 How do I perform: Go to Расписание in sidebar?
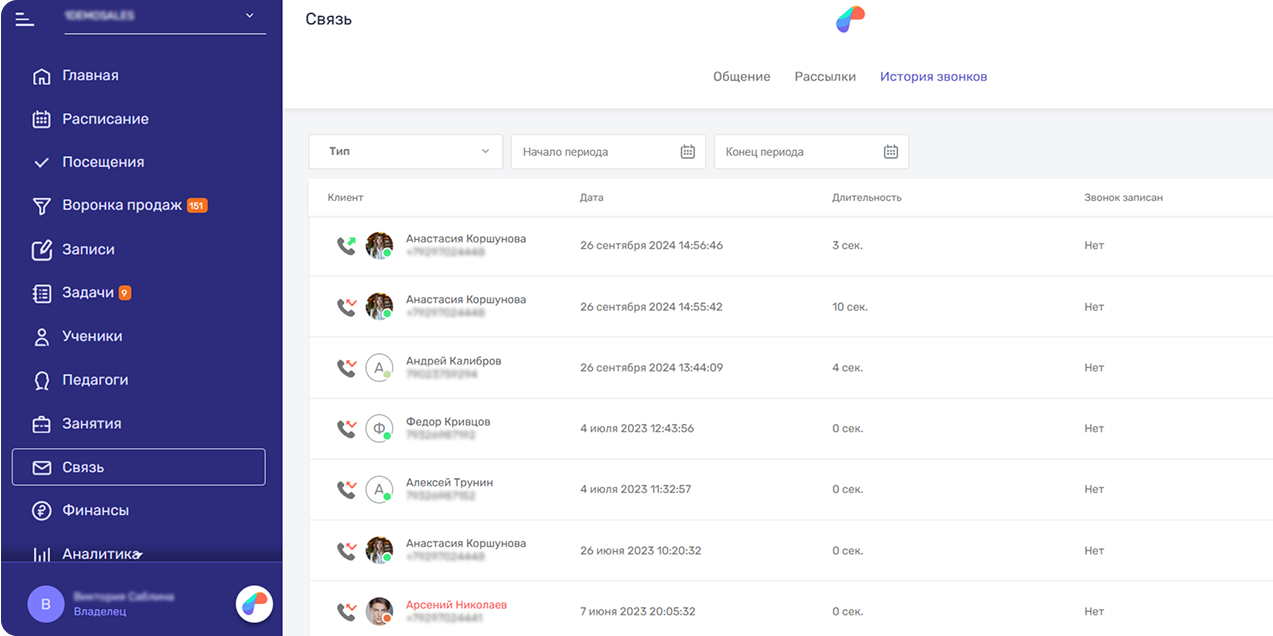[x=105, y=119]
